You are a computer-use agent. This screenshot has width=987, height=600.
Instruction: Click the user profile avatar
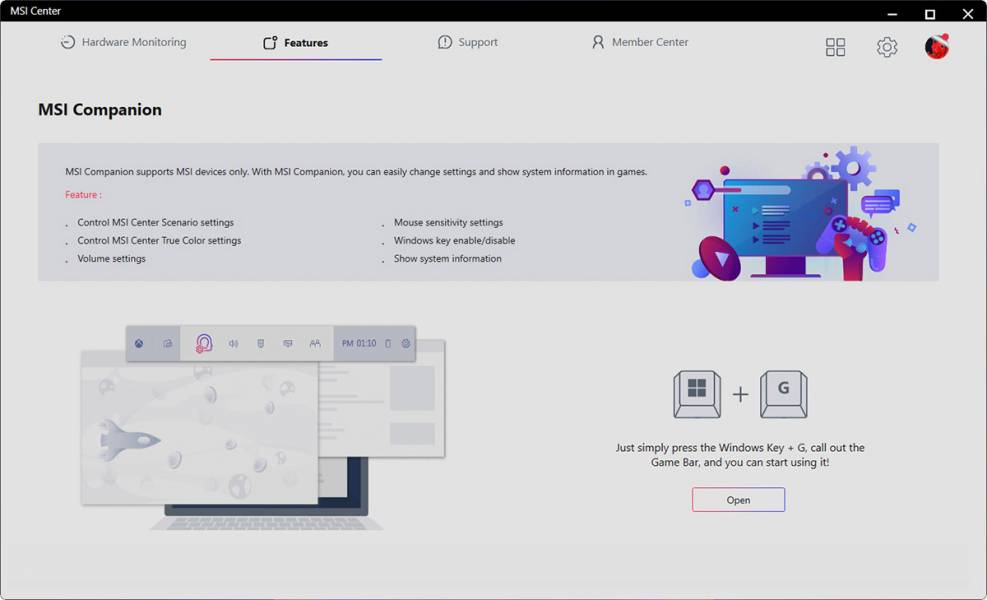click(937, 46)
